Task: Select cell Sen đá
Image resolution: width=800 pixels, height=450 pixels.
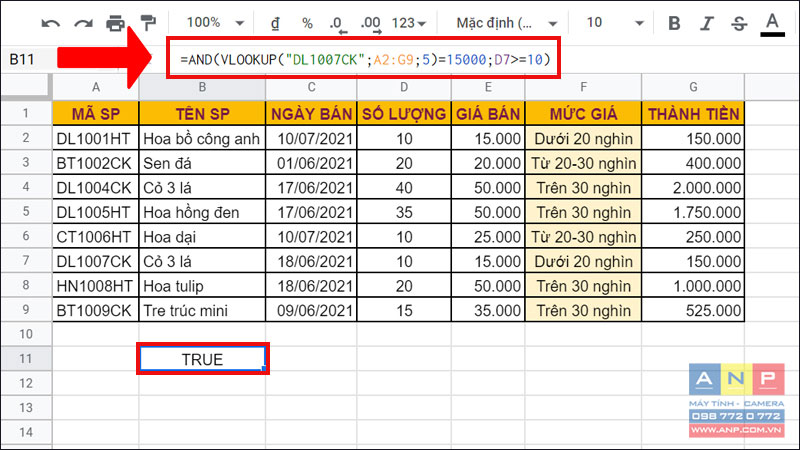Action: pyautogui.click(x=203, y=163)
